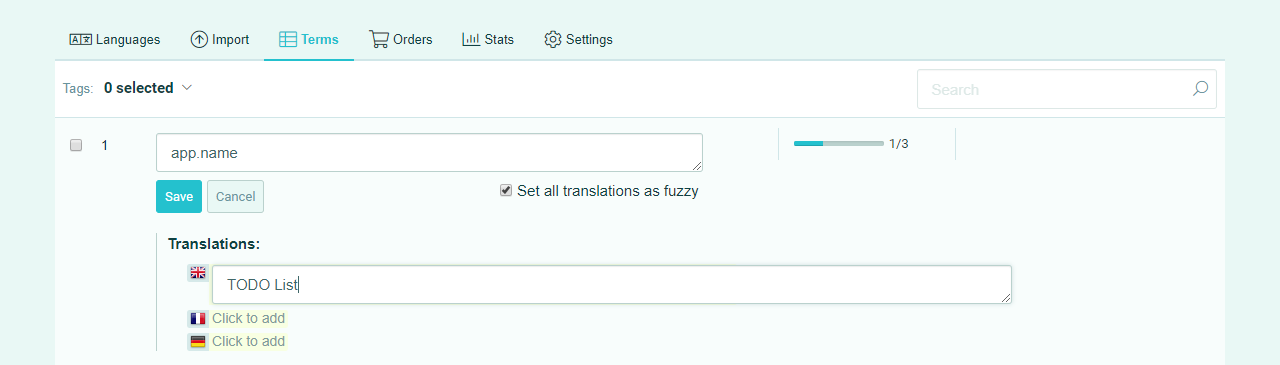Viewport: 1280px width, 365px height.
Task: Click the English translation text box
Action: tap(612, 285)
